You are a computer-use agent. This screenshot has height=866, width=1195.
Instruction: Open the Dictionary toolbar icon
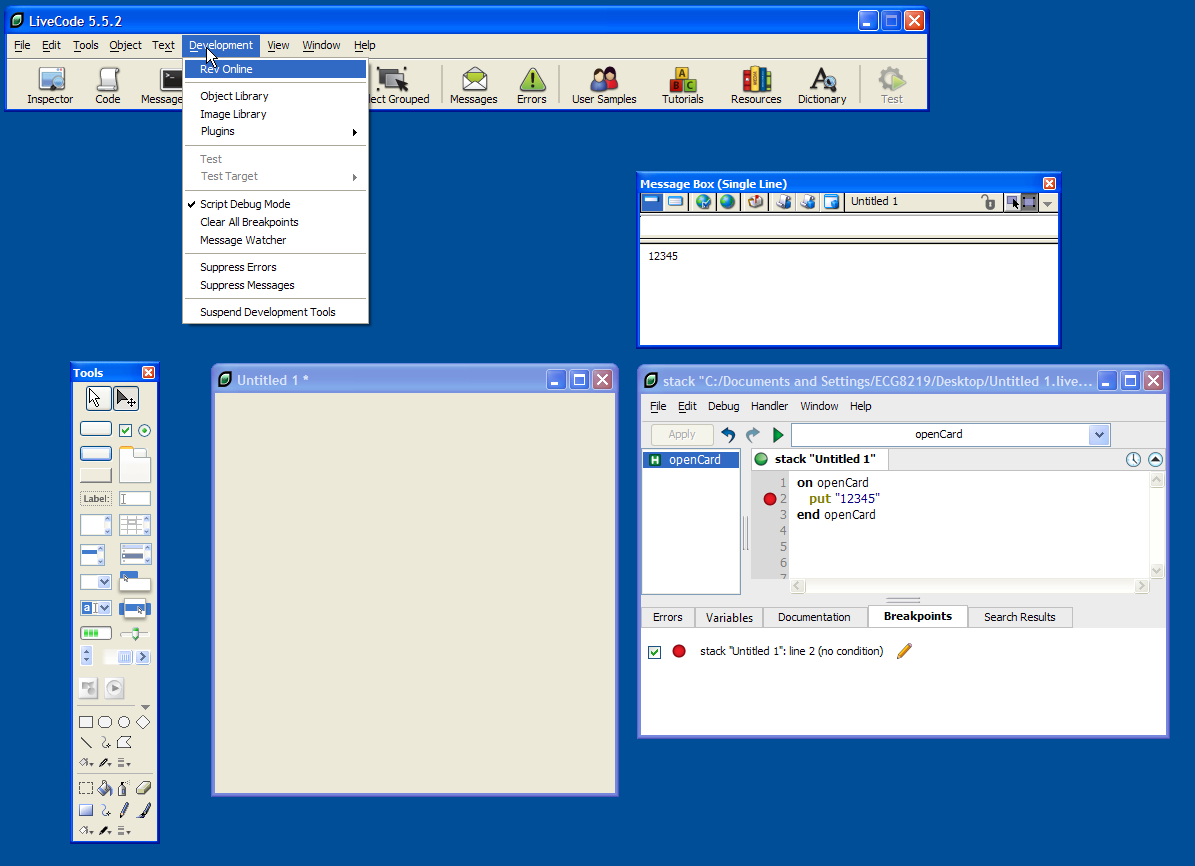tap(822, 86)
